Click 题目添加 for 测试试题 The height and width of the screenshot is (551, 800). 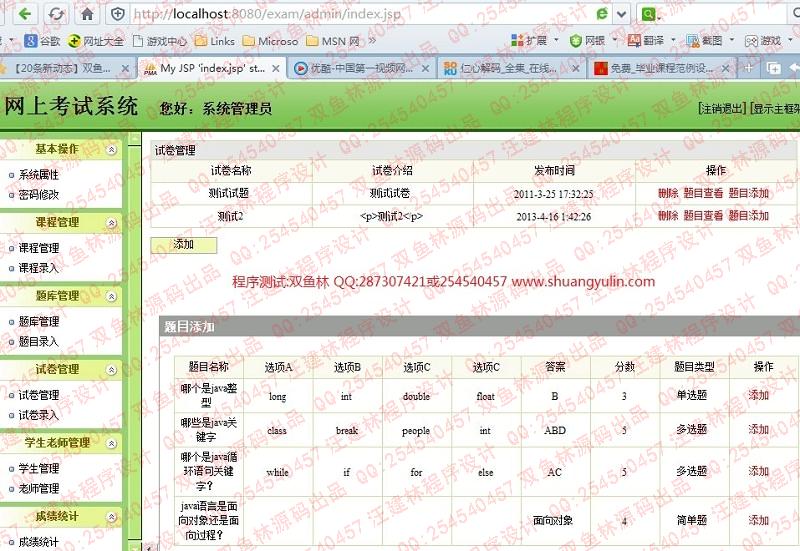point(748,193)
